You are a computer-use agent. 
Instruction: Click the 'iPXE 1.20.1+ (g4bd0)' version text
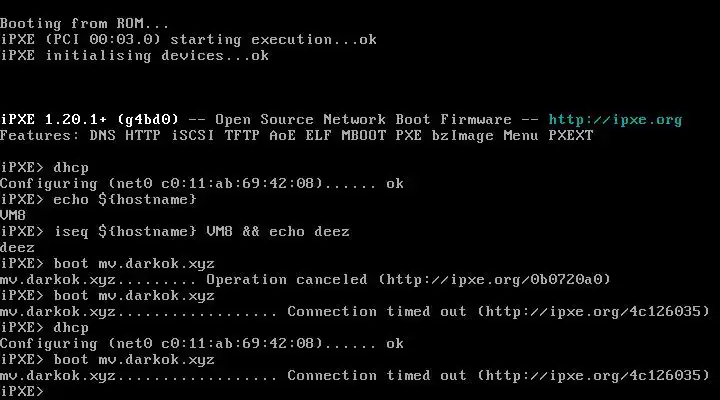(x=89, y=120)
